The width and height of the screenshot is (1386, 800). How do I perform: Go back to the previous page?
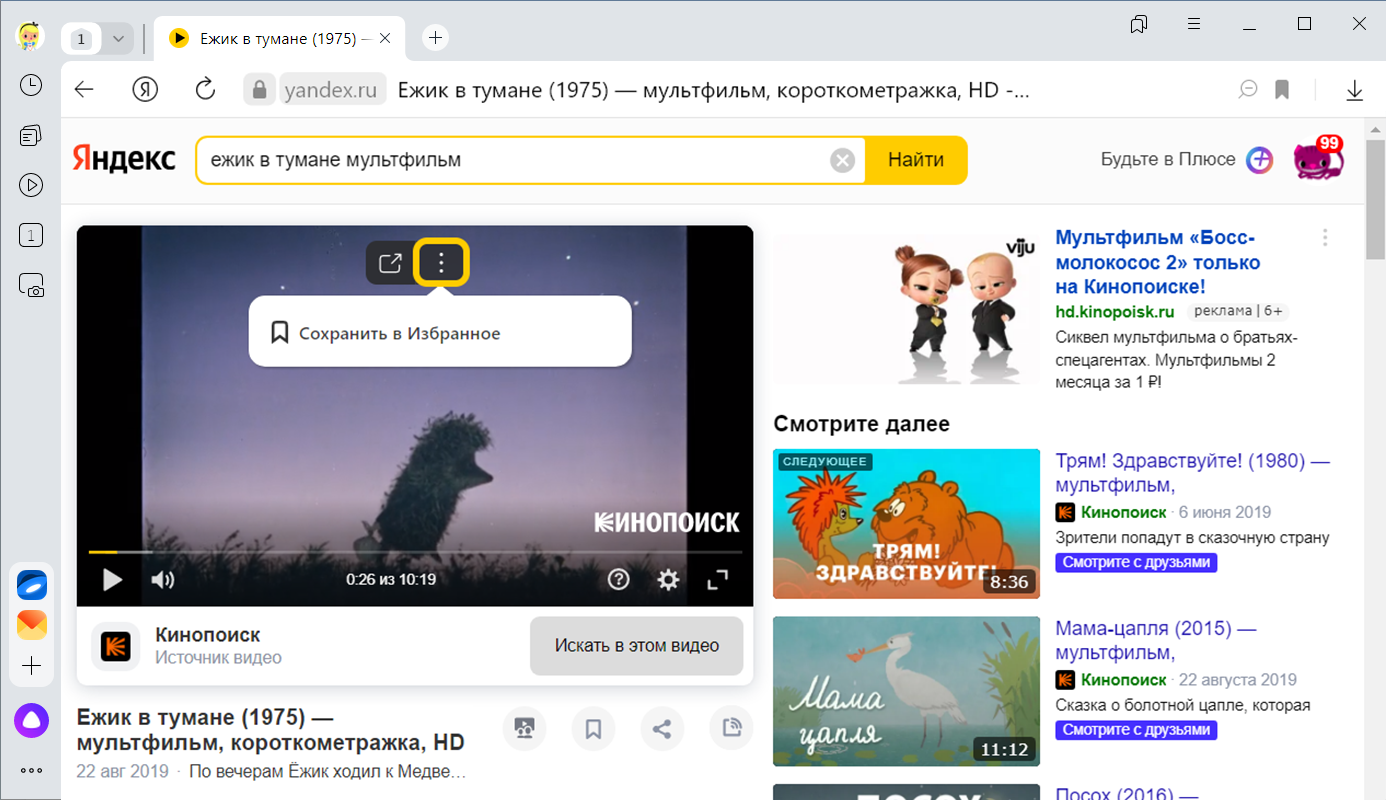[x=84, y=90]
